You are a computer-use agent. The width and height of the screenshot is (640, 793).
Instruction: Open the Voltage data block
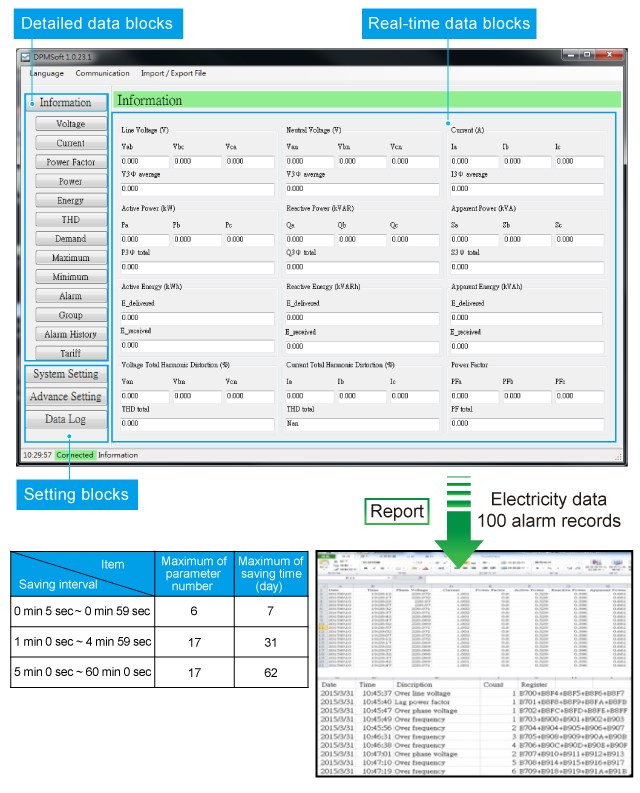coord(70,124)
